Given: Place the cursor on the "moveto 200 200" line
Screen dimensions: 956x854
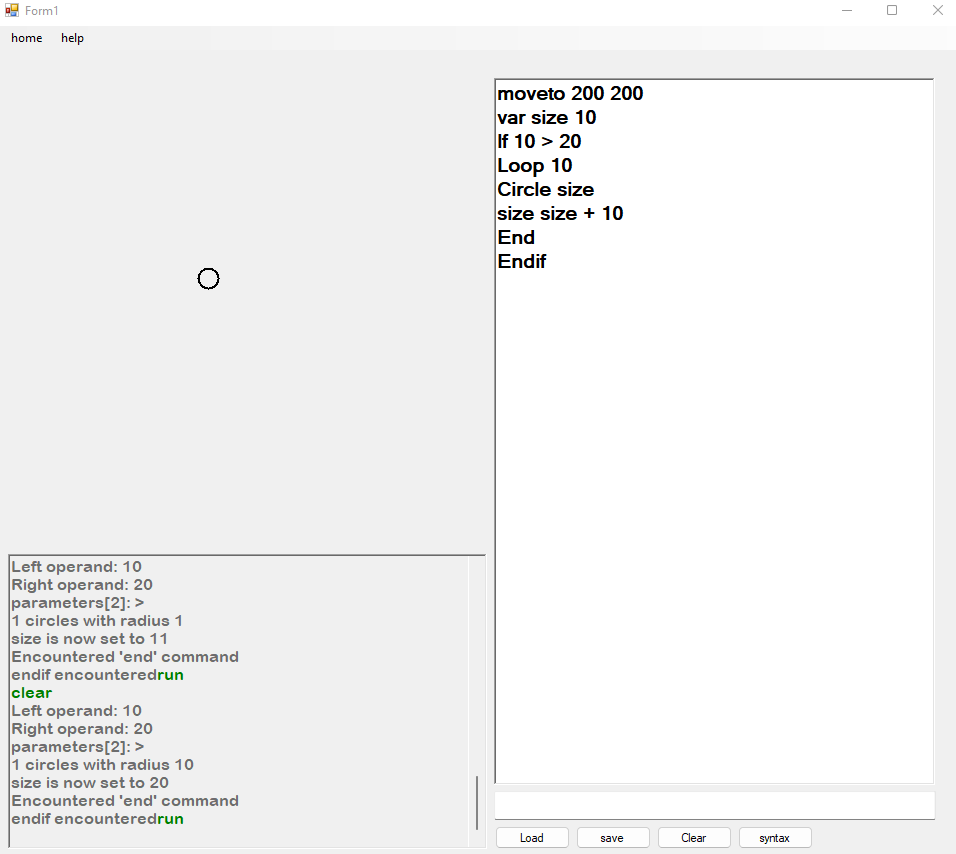Looking at the screenshot, I should tap(570, 93).
